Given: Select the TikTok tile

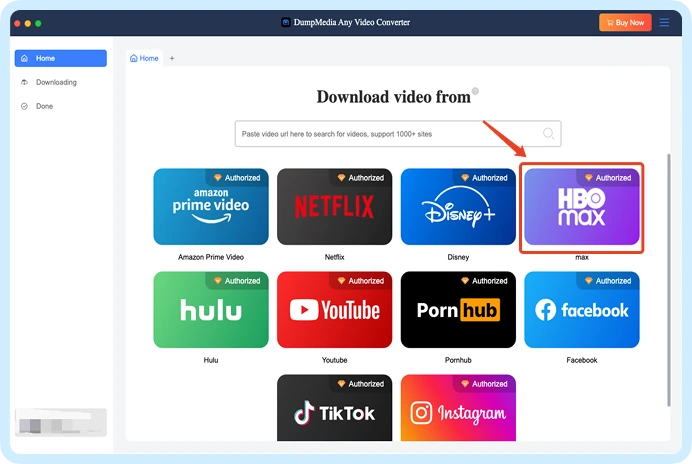Looking at the screenshot, I should coord(334,407).
